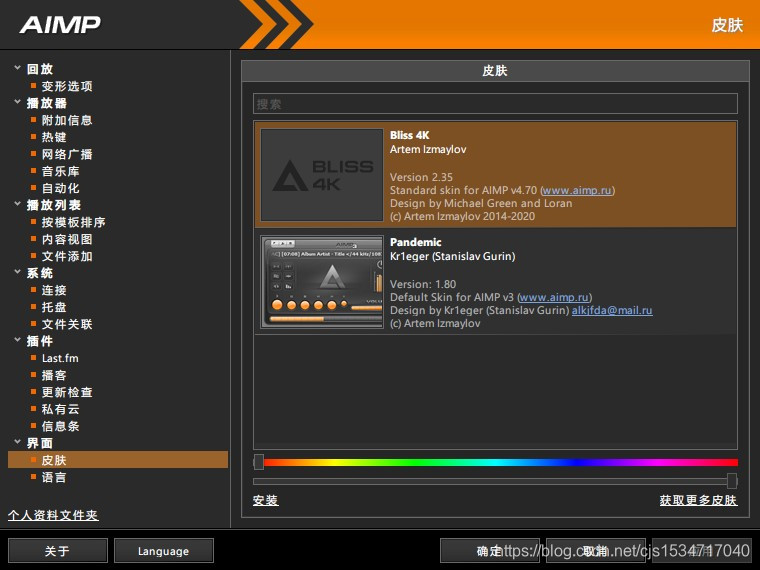The height and width of the screenshot is (570, 760).
Task: Click the hue slider handle
Action: coord(259,462)
